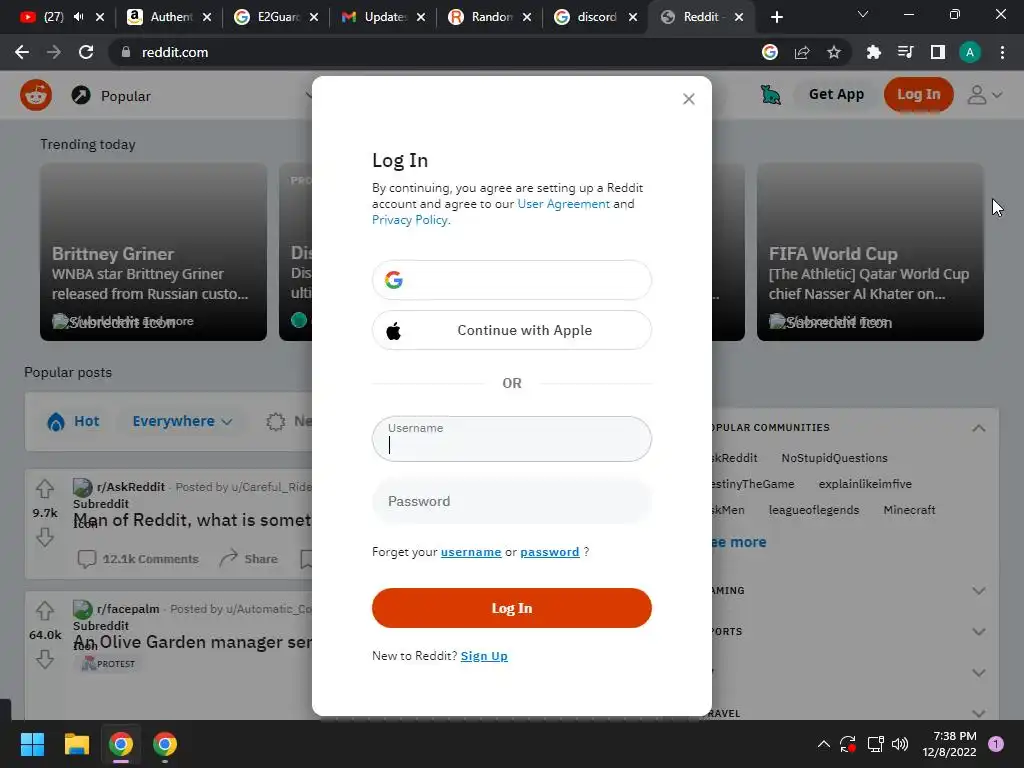
Task: Click the share page icon in address bar
Action: point(802,52)
